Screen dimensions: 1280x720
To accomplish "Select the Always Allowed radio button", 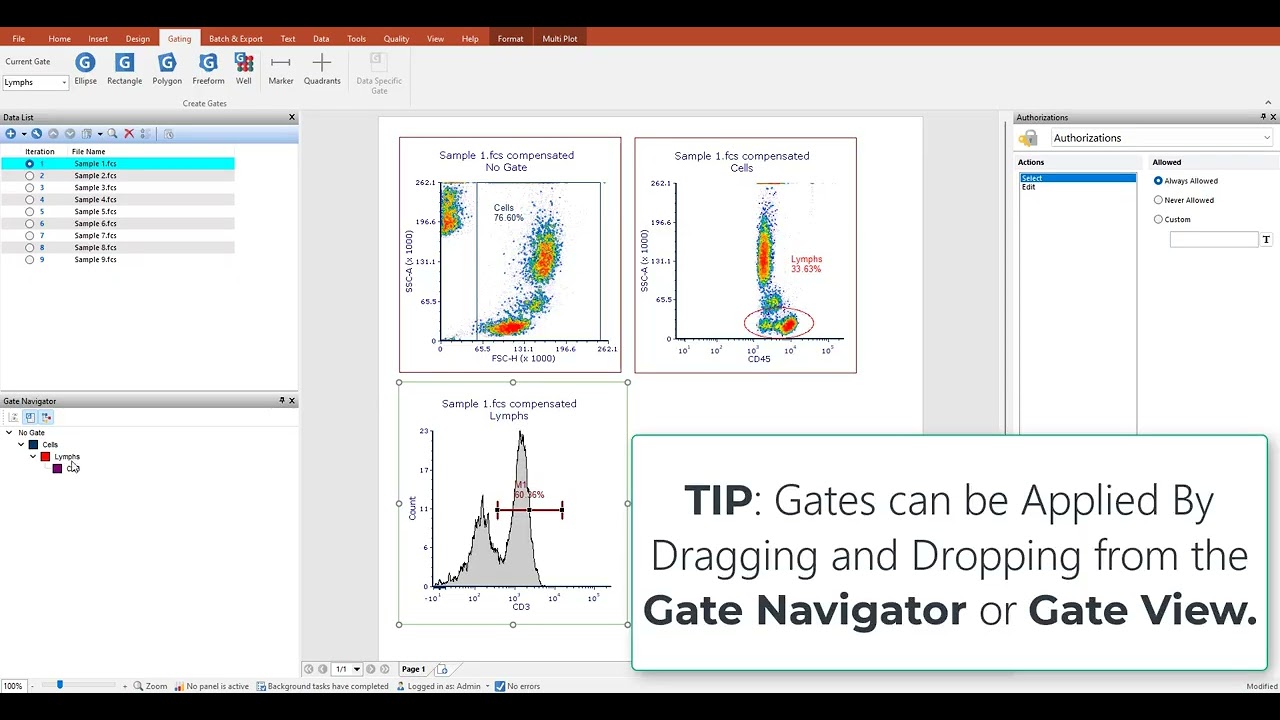I will point(1158,181).
